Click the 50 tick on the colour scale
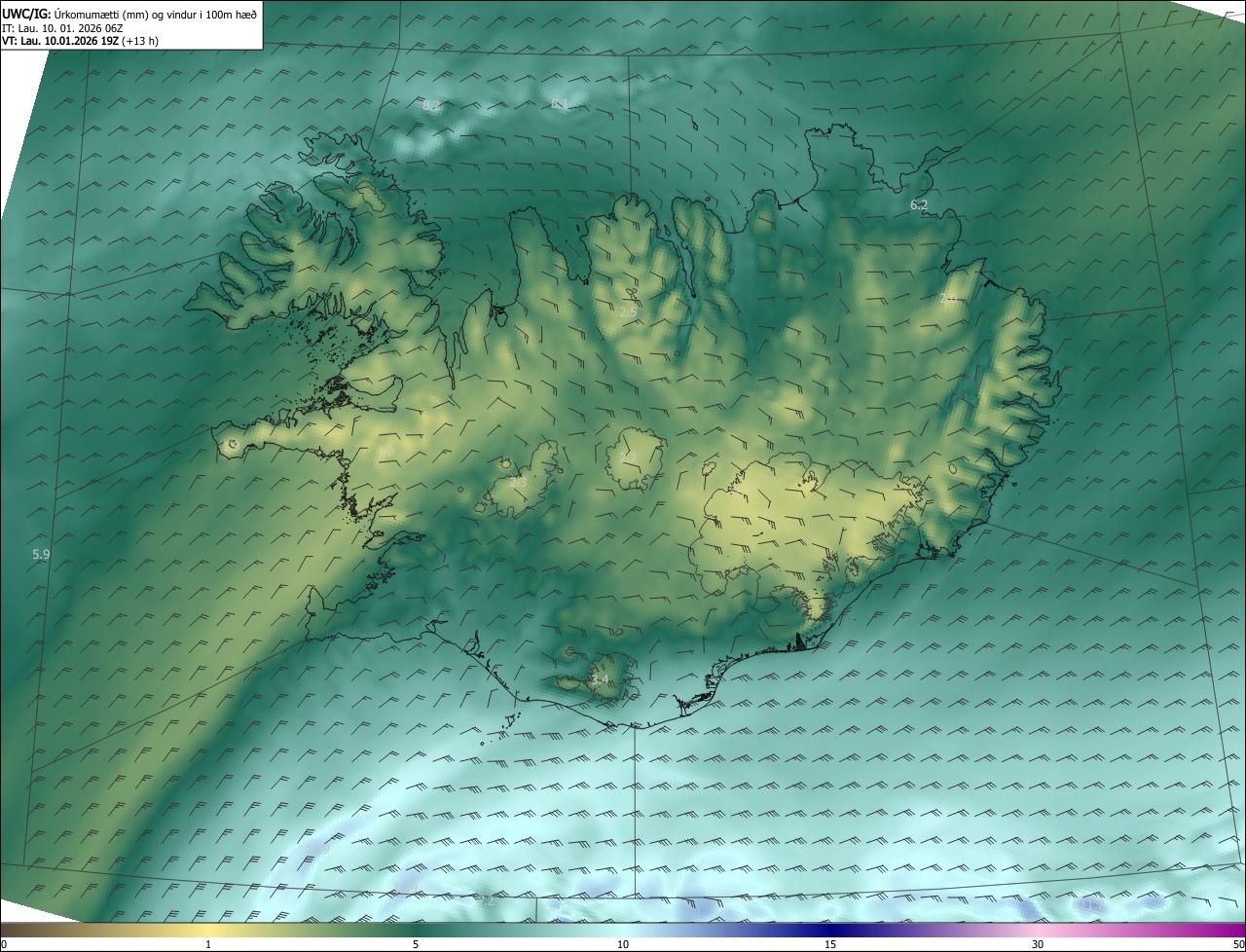This screenshot has width=1246, height=952. click(1238, 944)
